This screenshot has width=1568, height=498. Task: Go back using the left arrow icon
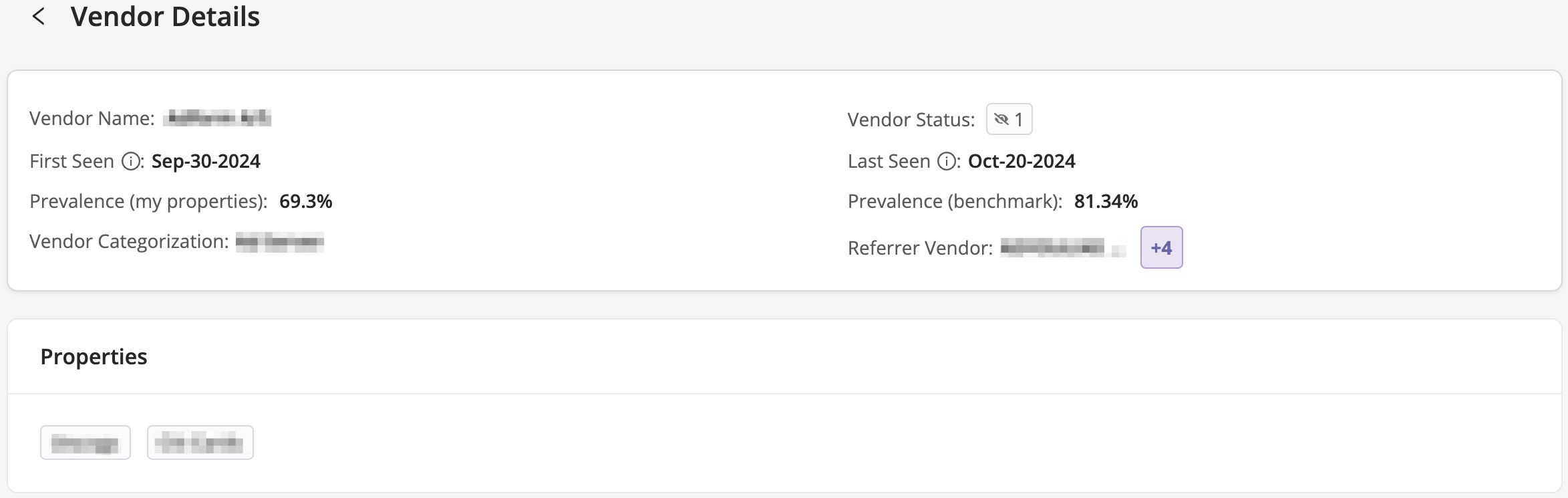pos(39,17)
